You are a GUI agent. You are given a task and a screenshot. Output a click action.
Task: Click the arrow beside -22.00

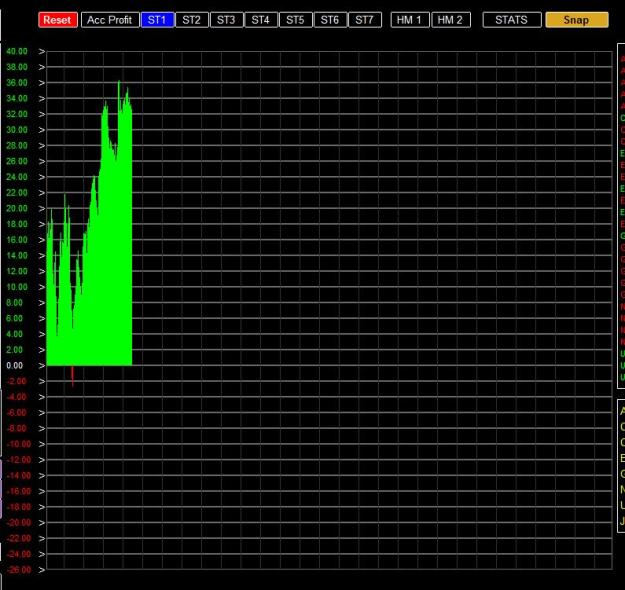tap(42, 538)
